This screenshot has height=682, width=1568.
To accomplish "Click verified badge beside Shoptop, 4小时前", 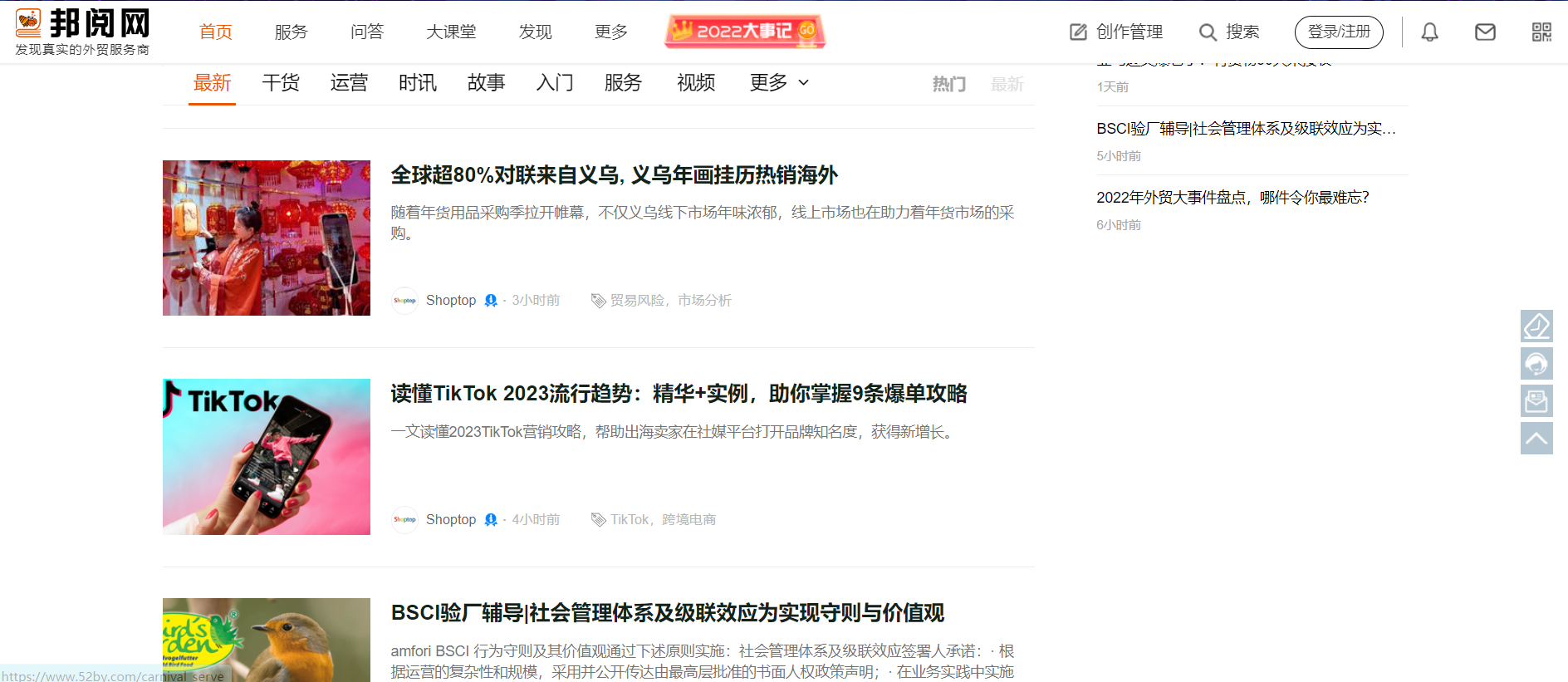I will [x=491, y=519].
